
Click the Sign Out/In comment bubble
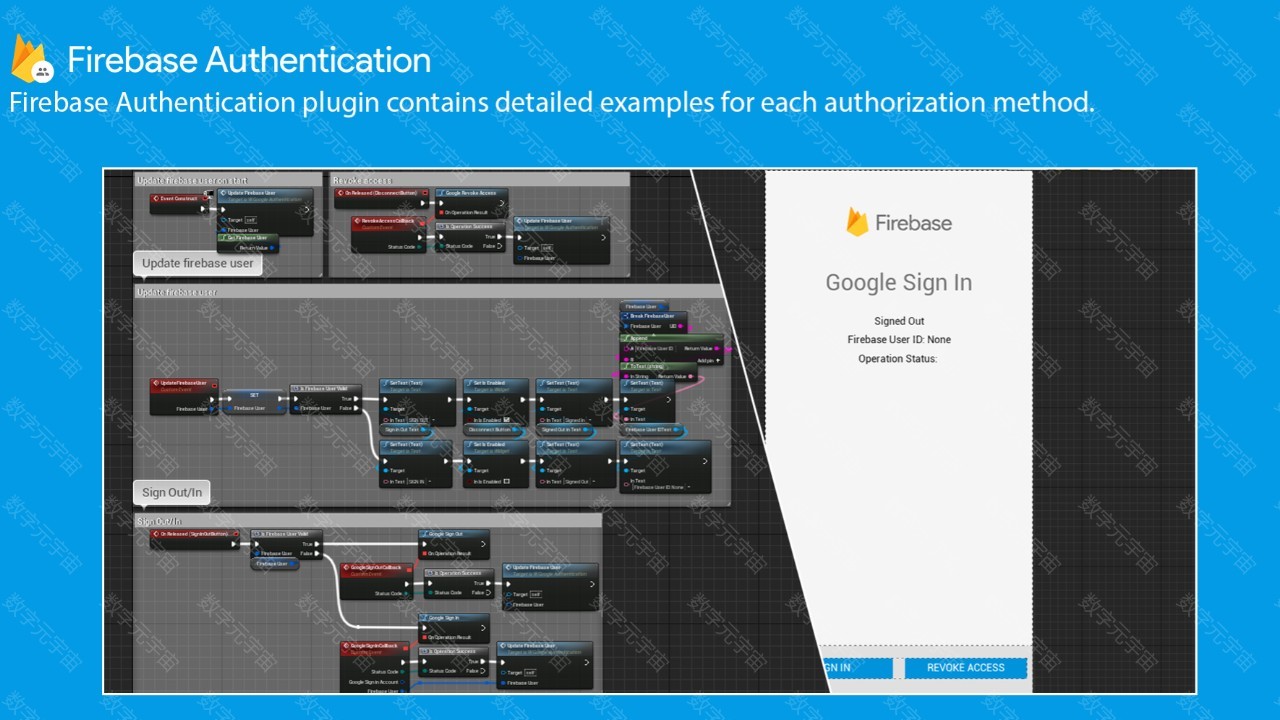172,492
